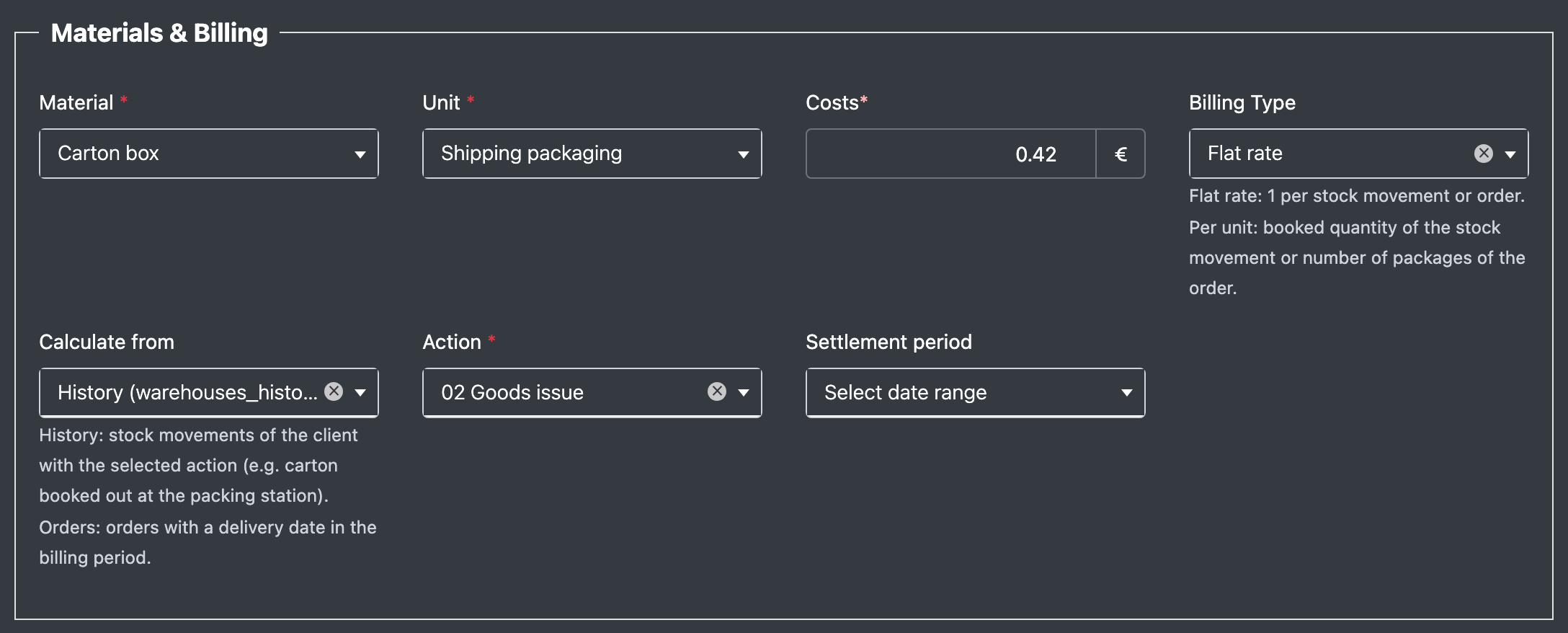The height and width of the screenshot is (633, 1568).
Task: Expand the Calculate from dropdown arrow
Action: tap(360, 392)
